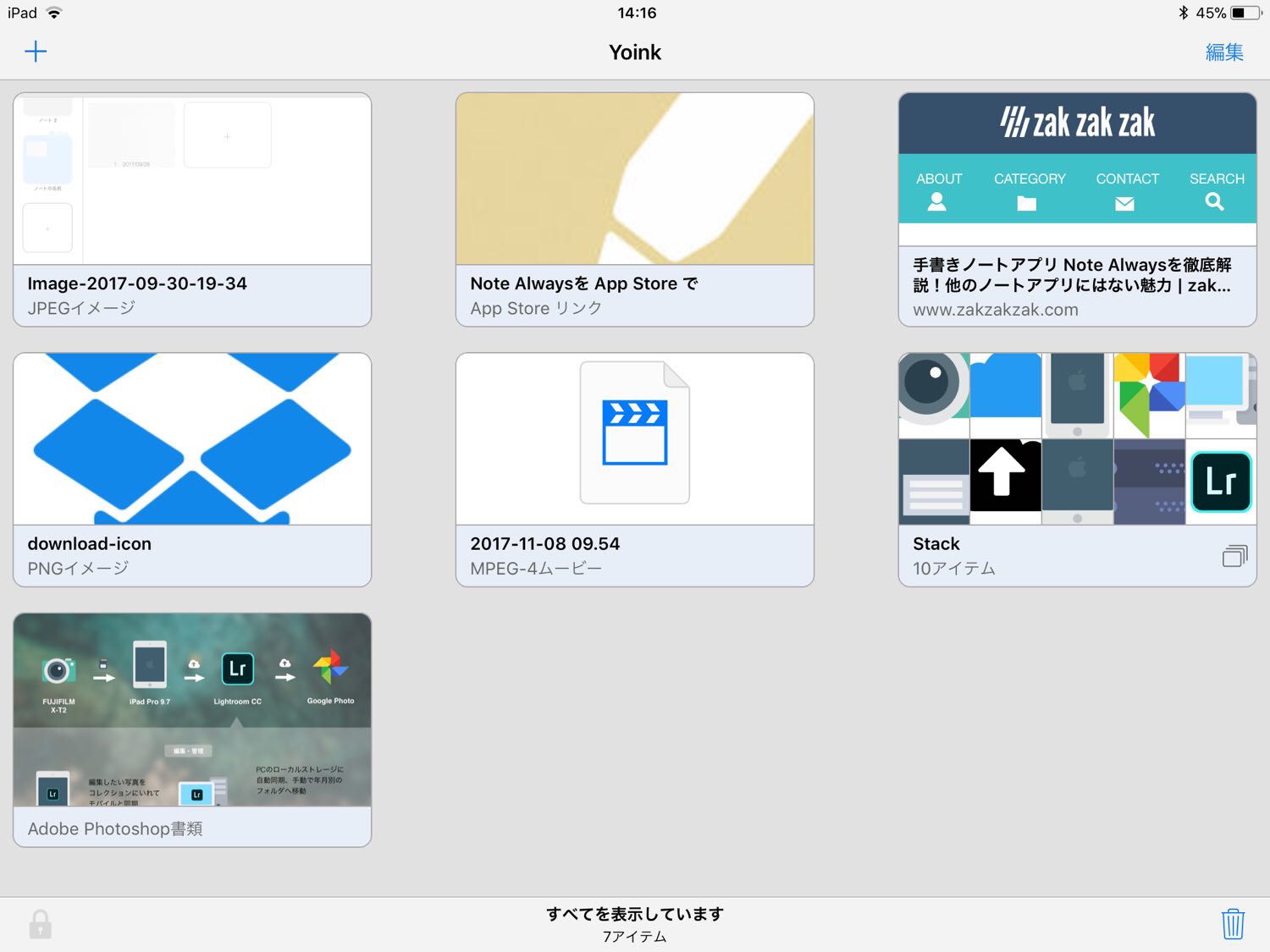Tap the lock icon in bottom bar
This screenshot has height=952, width=1270.
40,924
